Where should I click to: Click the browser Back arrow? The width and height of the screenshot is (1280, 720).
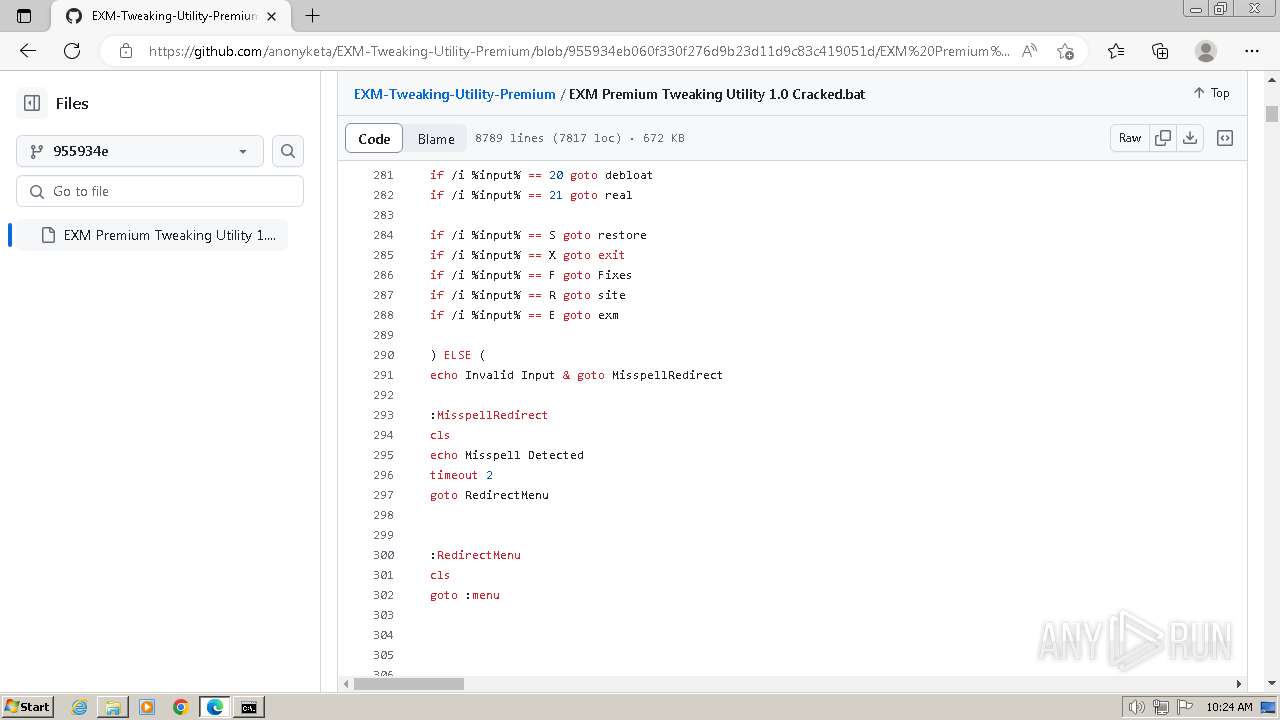(28, 51)
